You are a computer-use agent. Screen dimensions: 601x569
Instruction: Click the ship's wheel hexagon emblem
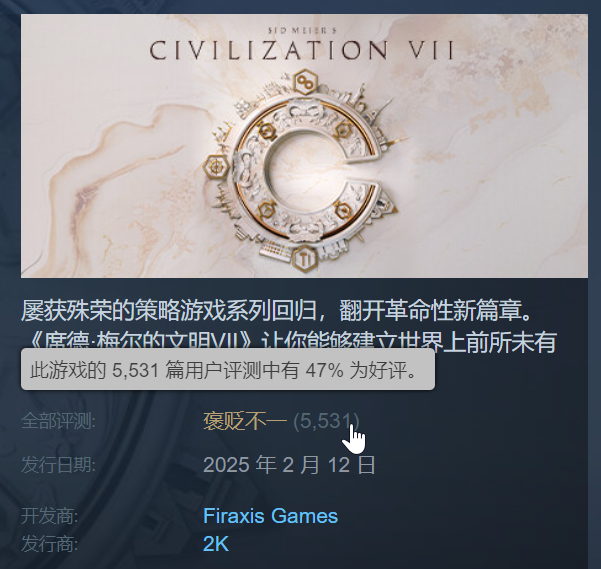tap(216, 168)
